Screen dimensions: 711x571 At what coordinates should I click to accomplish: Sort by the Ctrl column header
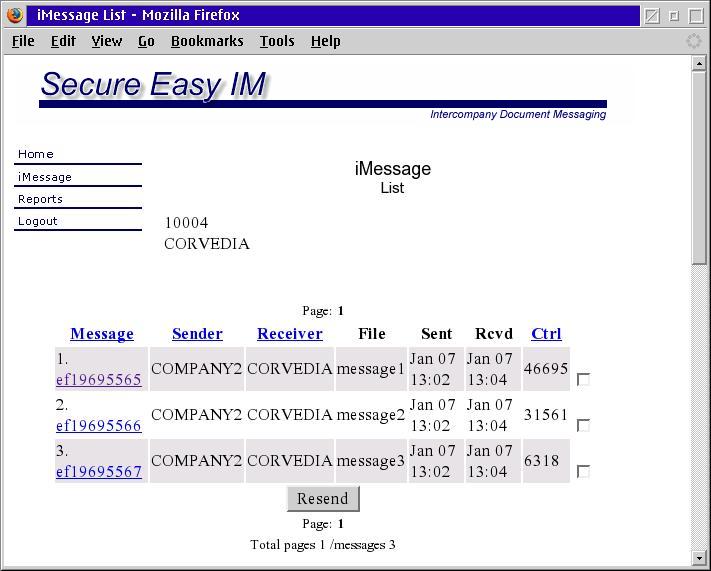point(546,334)
